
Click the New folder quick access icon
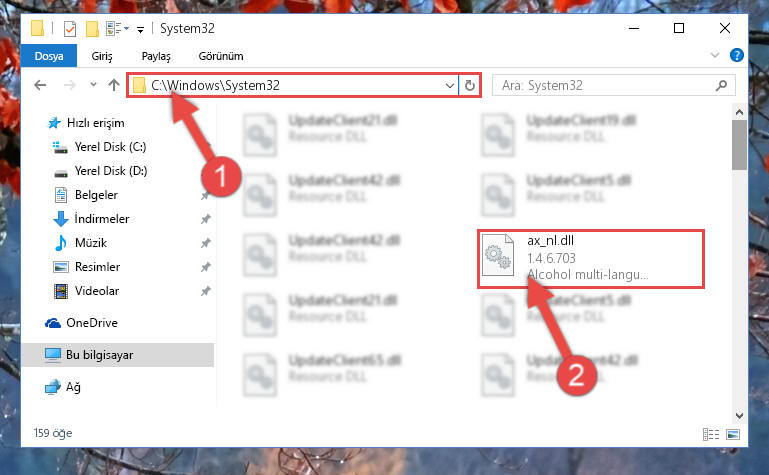[92, 29]
